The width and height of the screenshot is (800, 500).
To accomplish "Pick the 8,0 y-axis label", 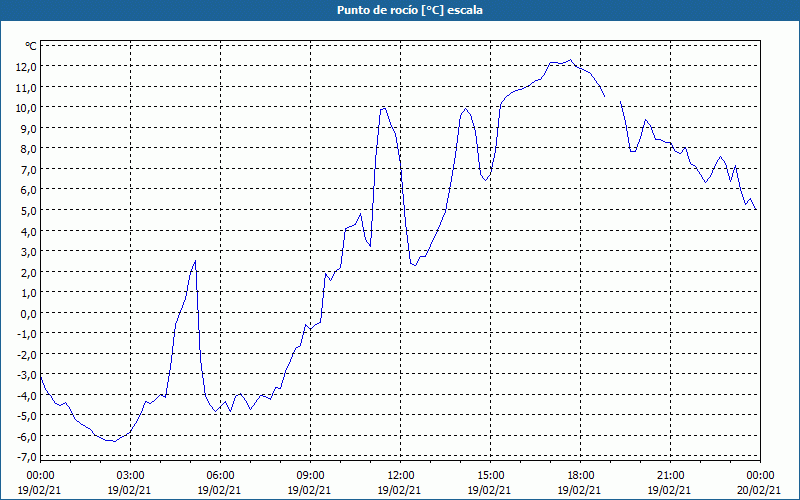I will pyautogui.click(x=29, y=148).
